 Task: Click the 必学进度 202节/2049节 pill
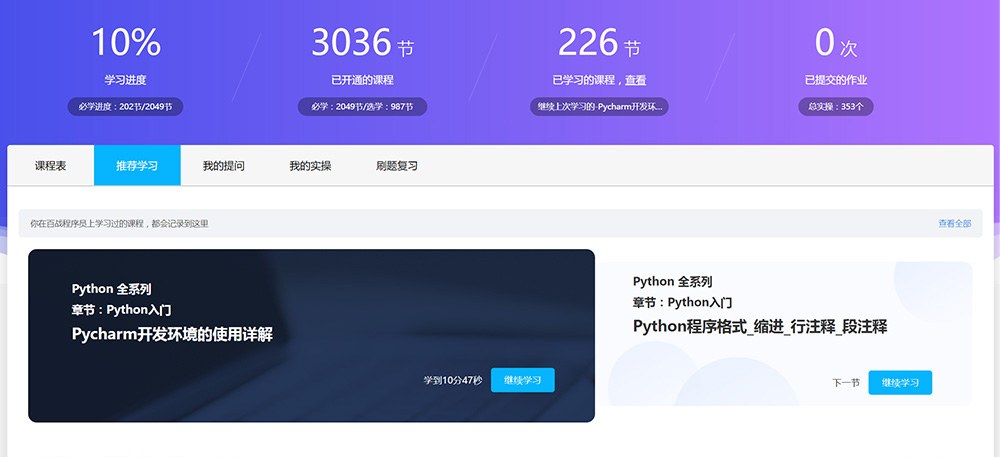click(x=126, y=106)
